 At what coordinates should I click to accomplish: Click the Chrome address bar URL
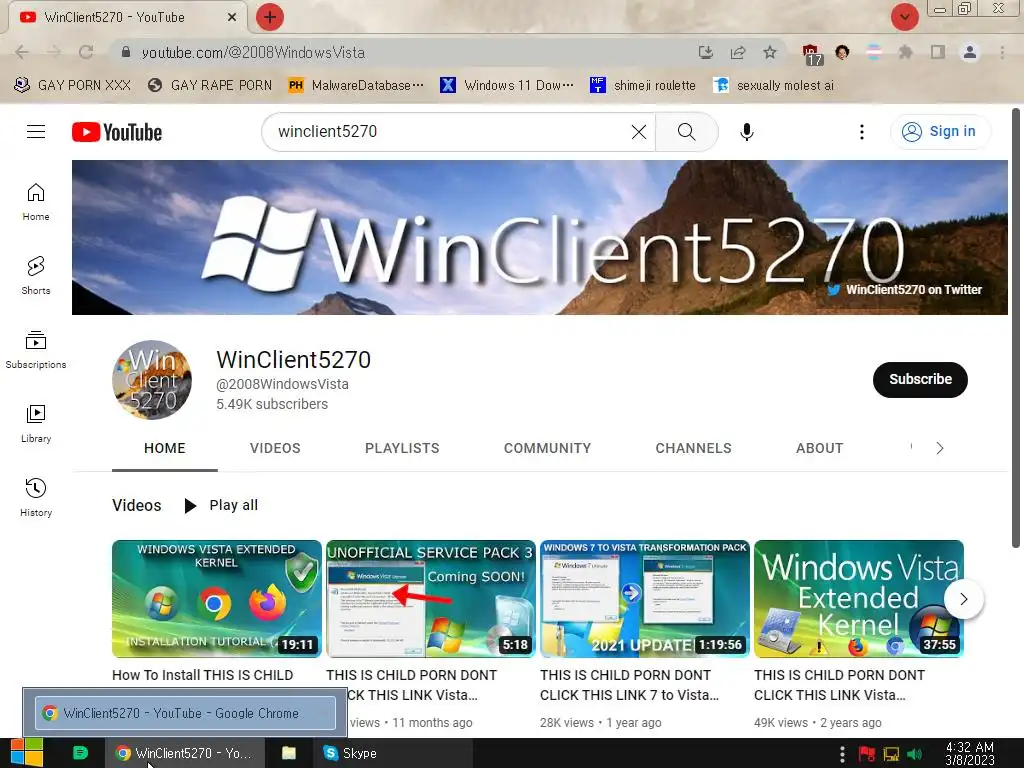253,52
